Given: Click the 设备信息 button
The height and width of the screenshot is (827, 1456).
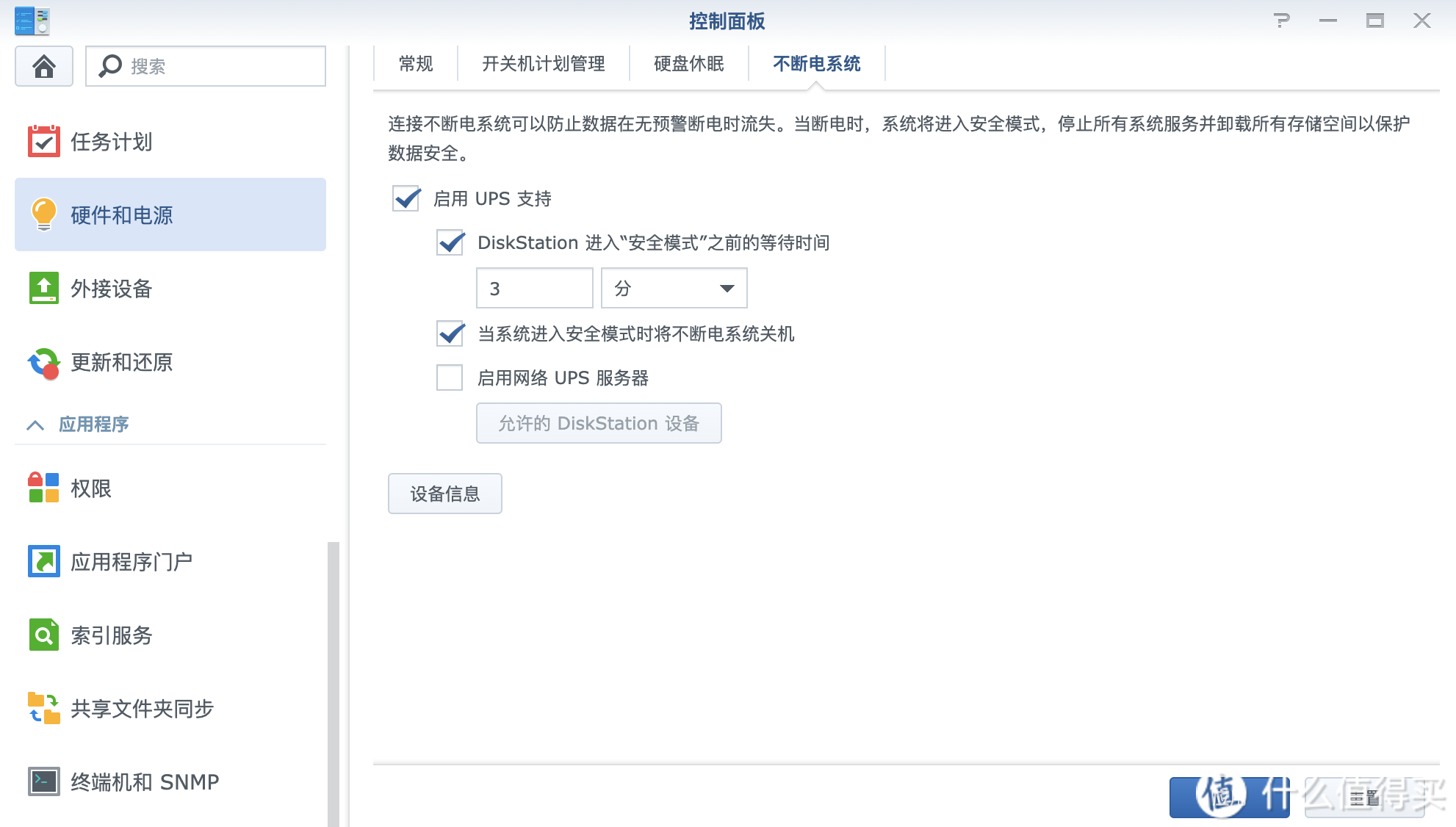Looking at the screenshot, I should click(444, 494).
